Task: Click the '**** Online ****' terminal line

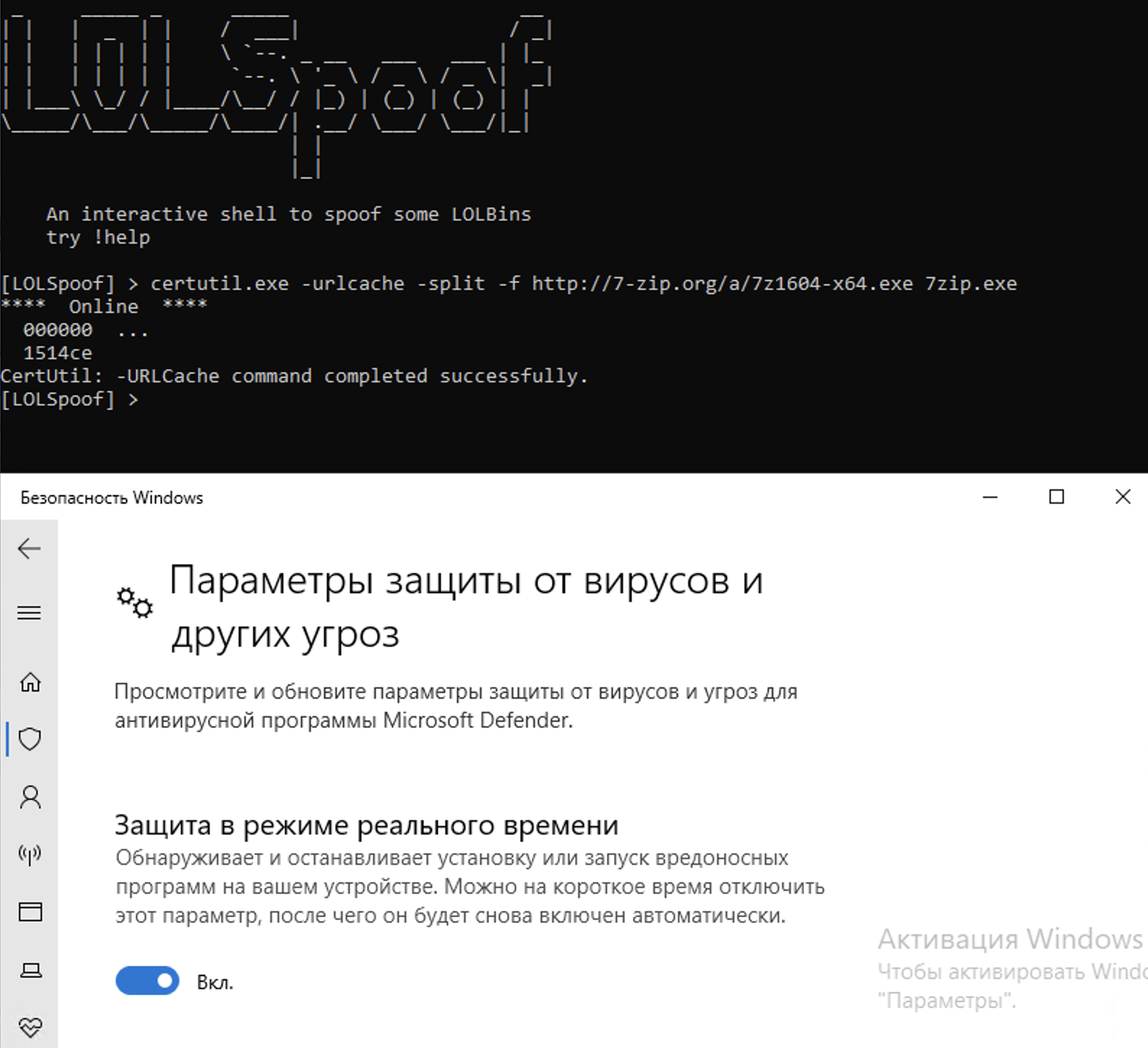Action: [104, 306]
